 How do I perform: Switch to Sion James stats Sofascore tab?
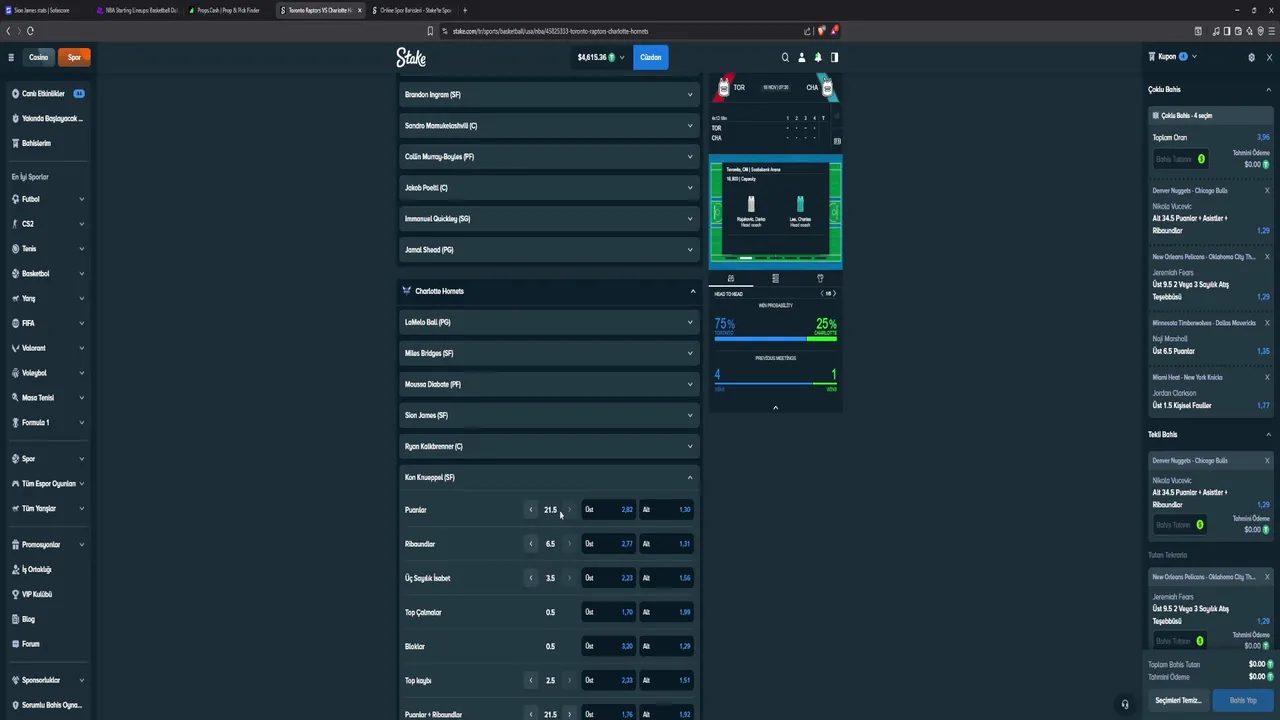(x=42, y=10)
